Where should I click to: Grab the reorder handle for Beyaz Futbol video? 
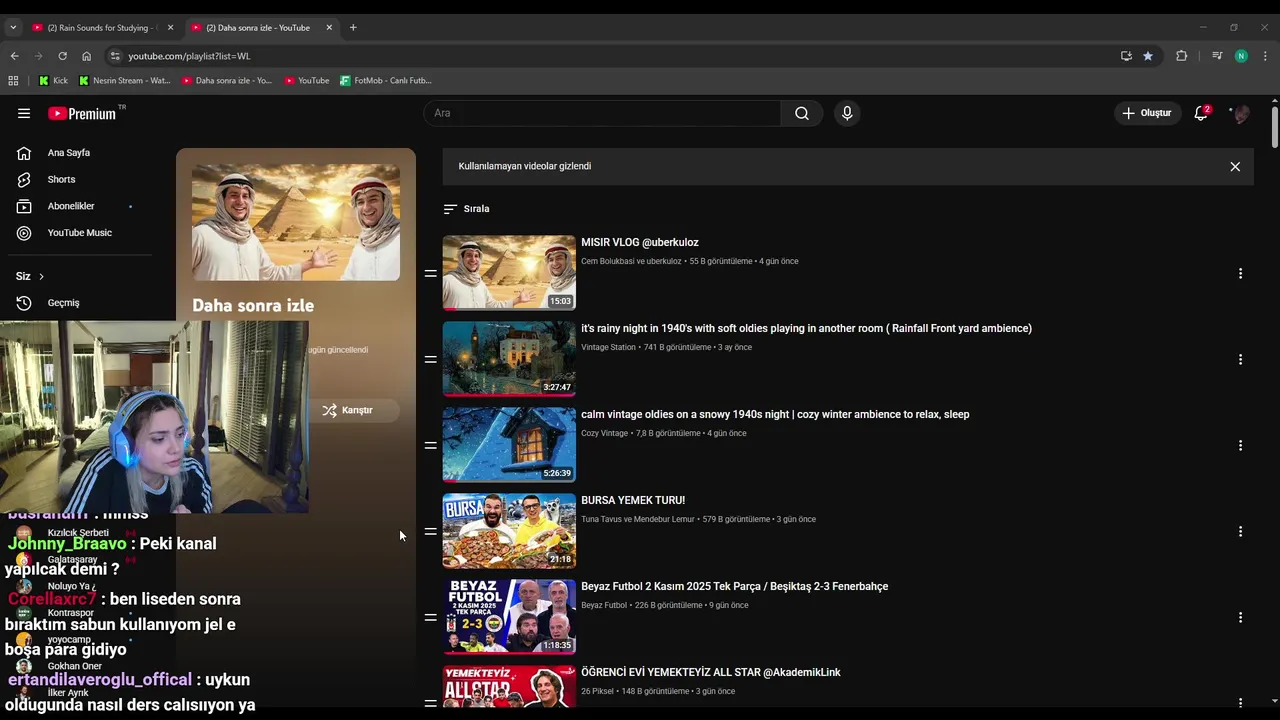click(430, 617)
